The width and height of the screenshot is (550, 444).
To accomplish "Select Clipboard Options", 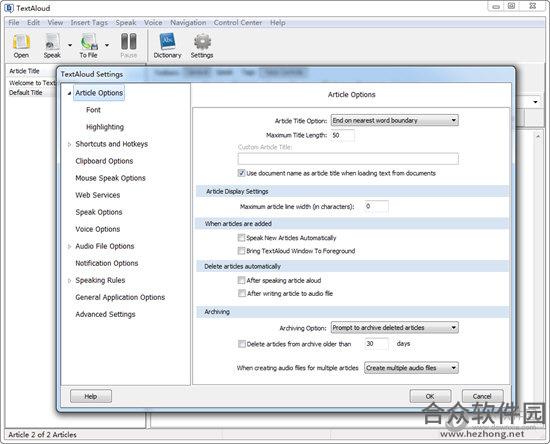I will [x=104, y=161].
